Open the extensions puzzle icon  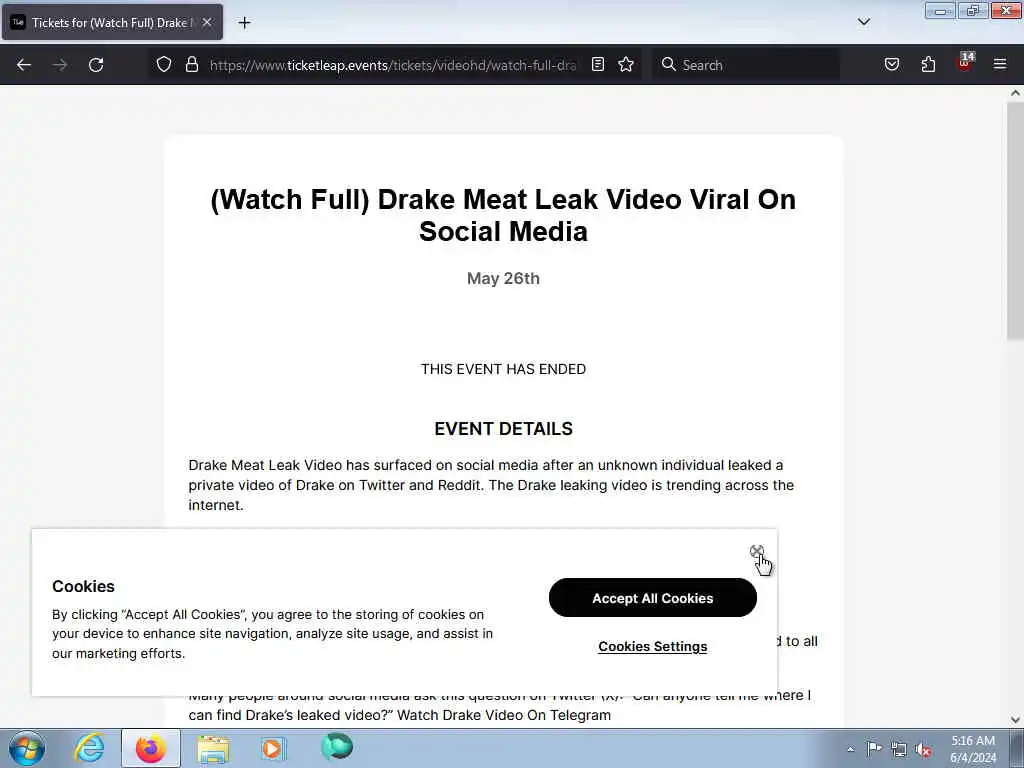click(x=928, y=64)
